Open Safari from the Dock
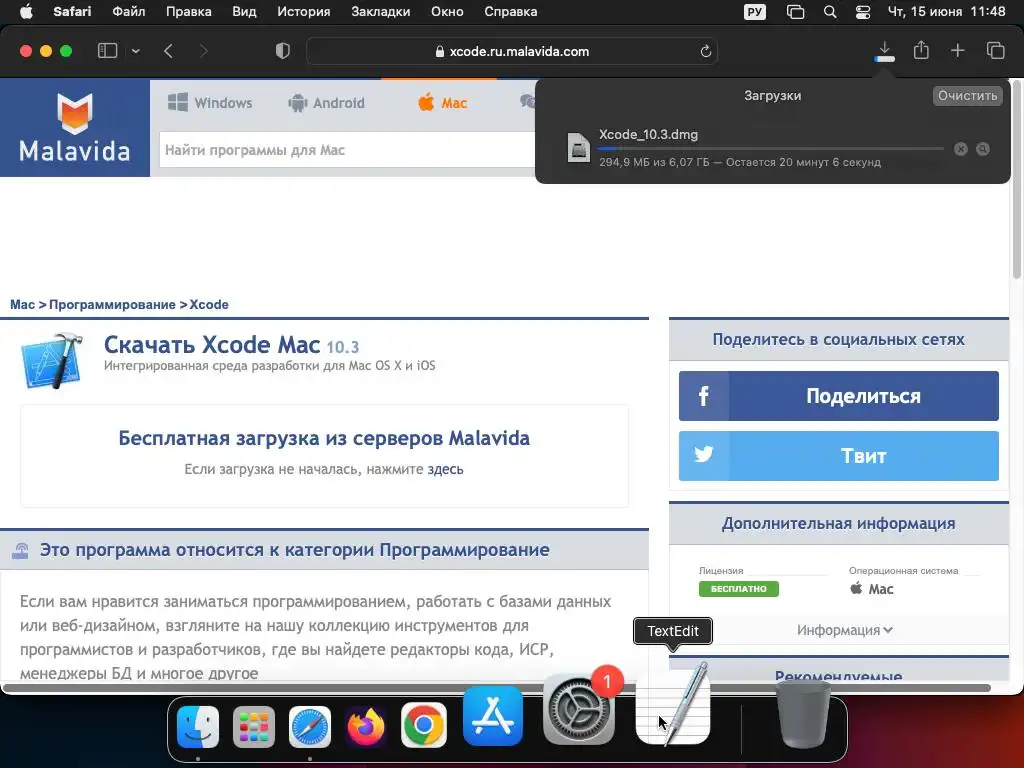The width and height of the screenshot is (1024, 768). tap(310, 726)
